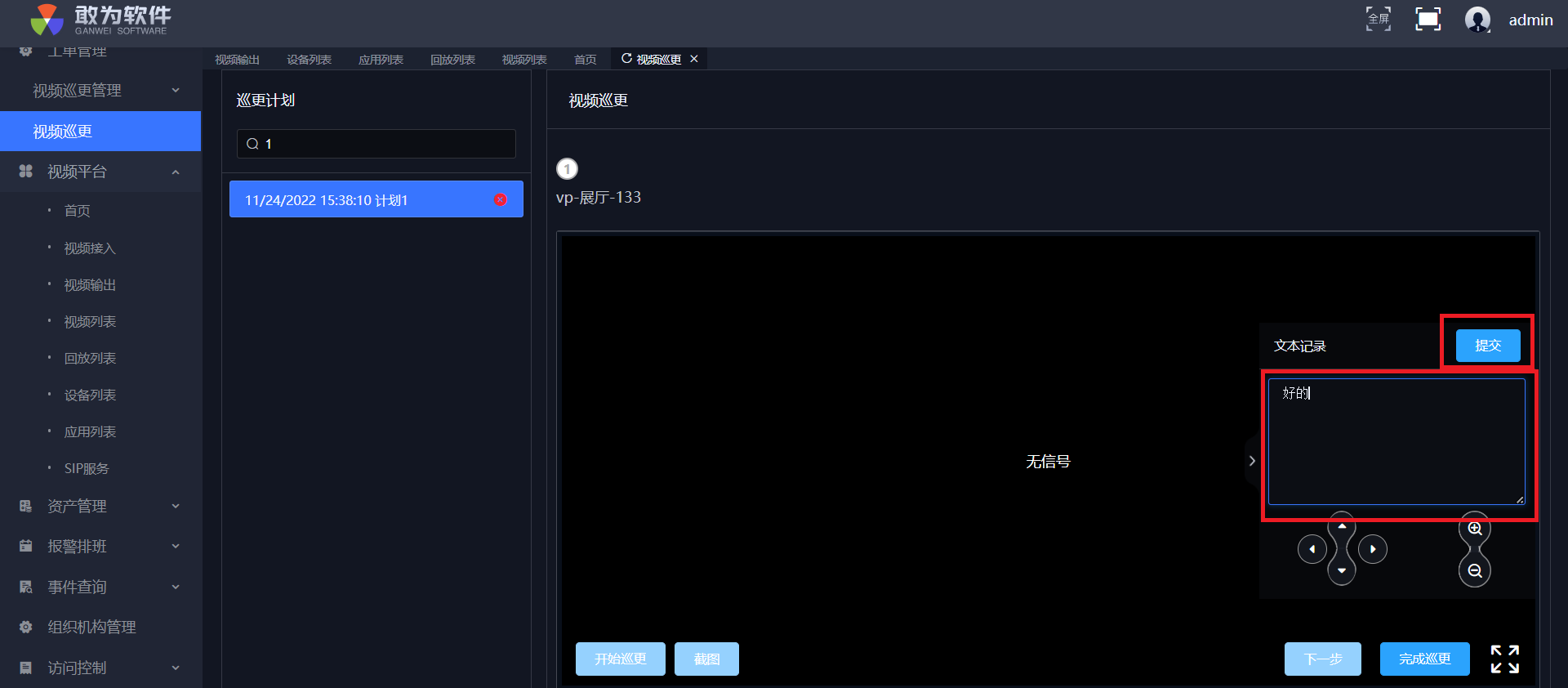This screenshot has height=688, width=1568.
Task: Click the 巡更计划 search input field
Action: coord(376,144)
